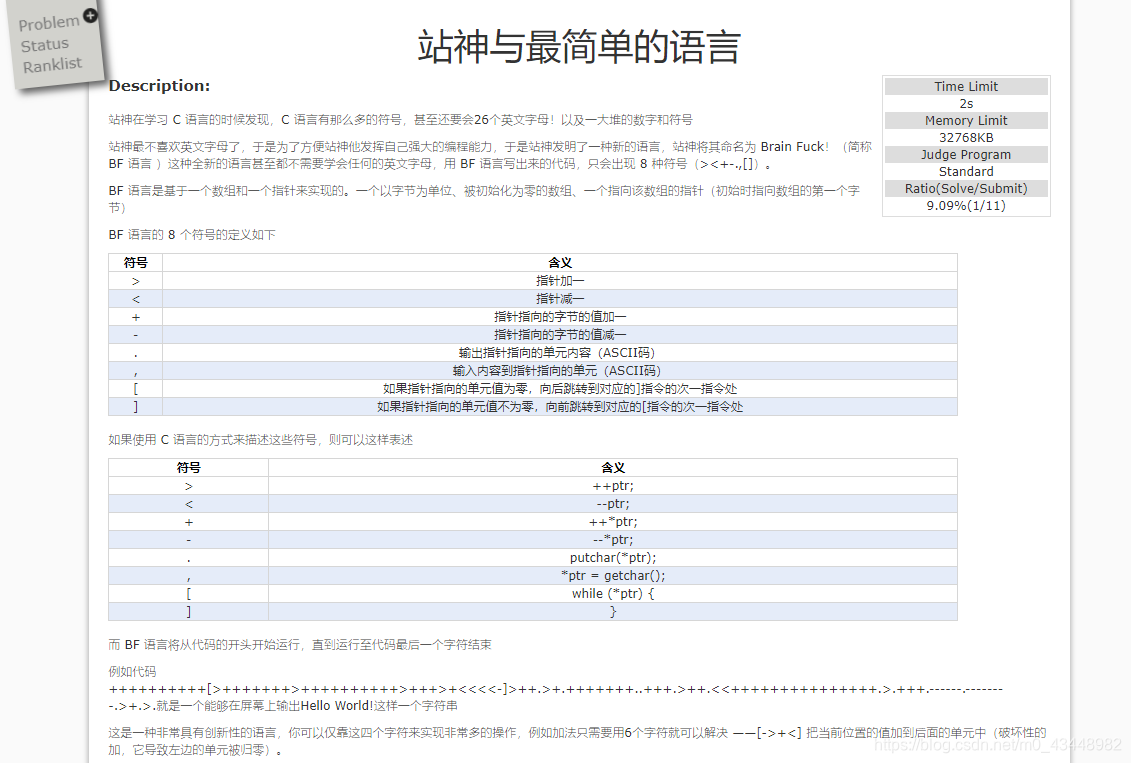Click the *ptr = getchar(); cell
Screen dimensions: 1131x763
[612, 575]
